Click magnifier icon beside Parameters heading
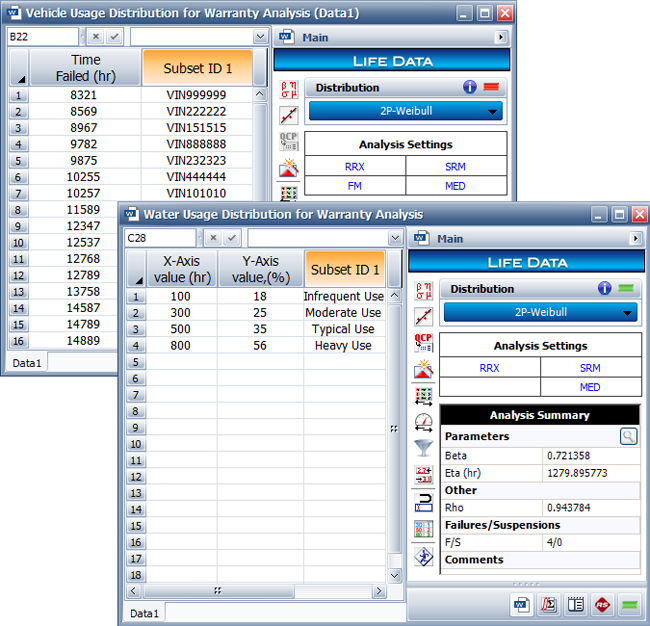650x626 pixels. tap(627, 436)
